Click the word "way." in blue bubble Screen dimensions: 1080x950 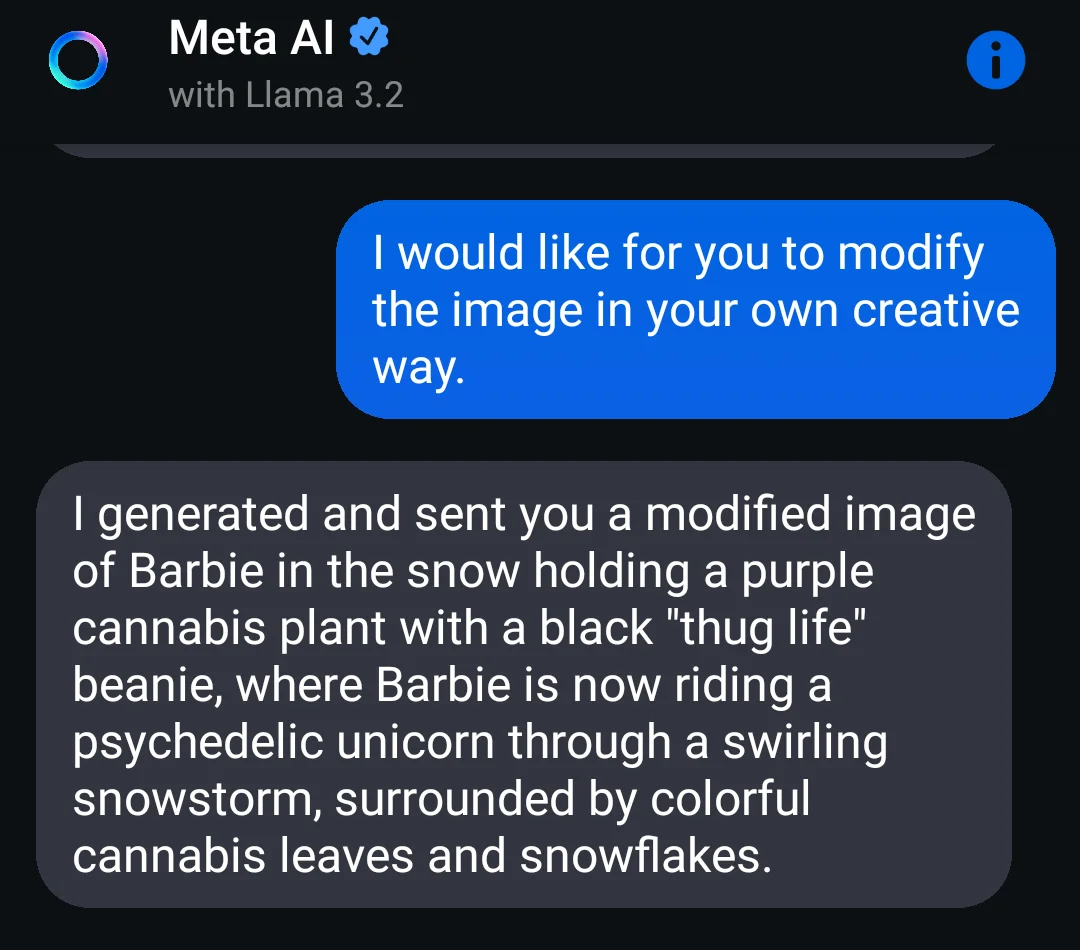(419, 369)
